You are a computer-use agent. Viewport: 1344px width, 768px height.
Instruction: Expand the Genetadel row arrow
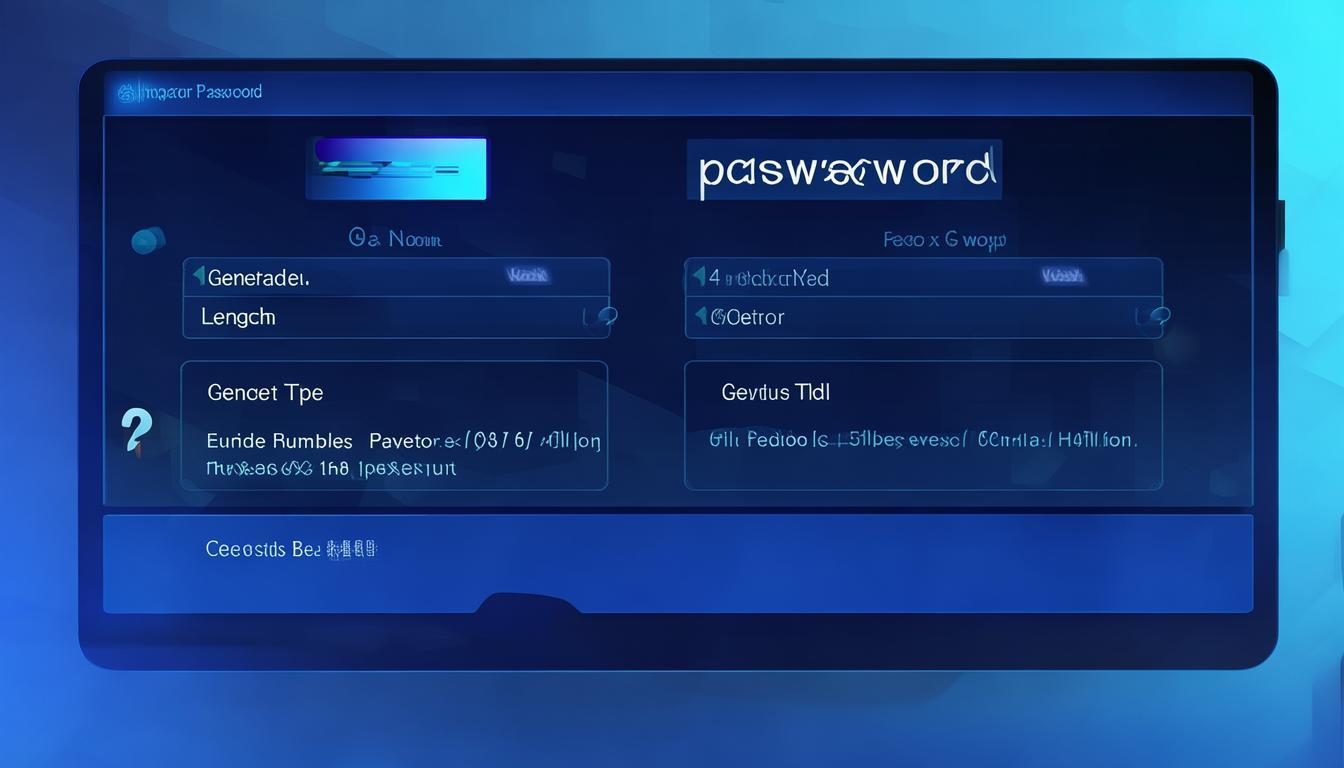coord(198,276)
